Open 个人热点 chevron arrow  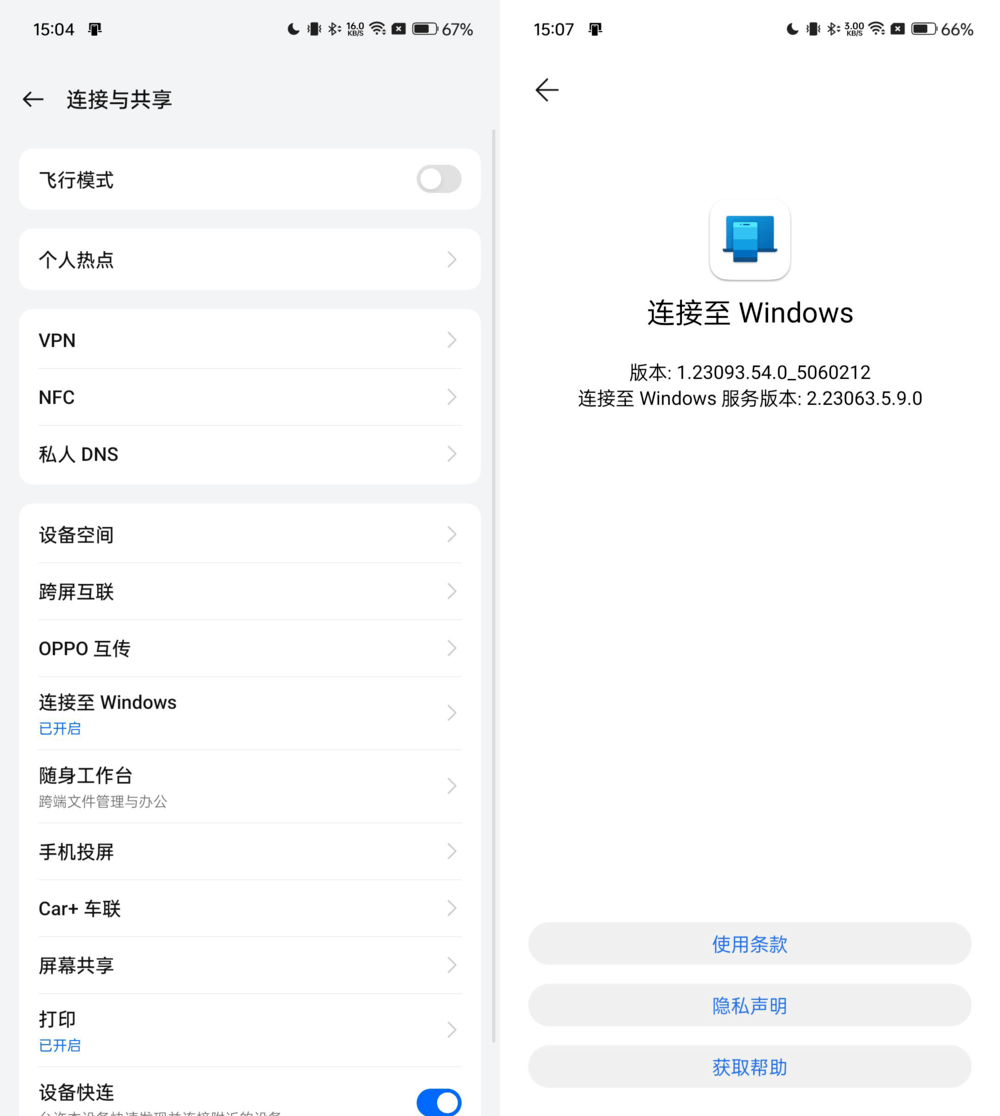[x=452, y=260]
